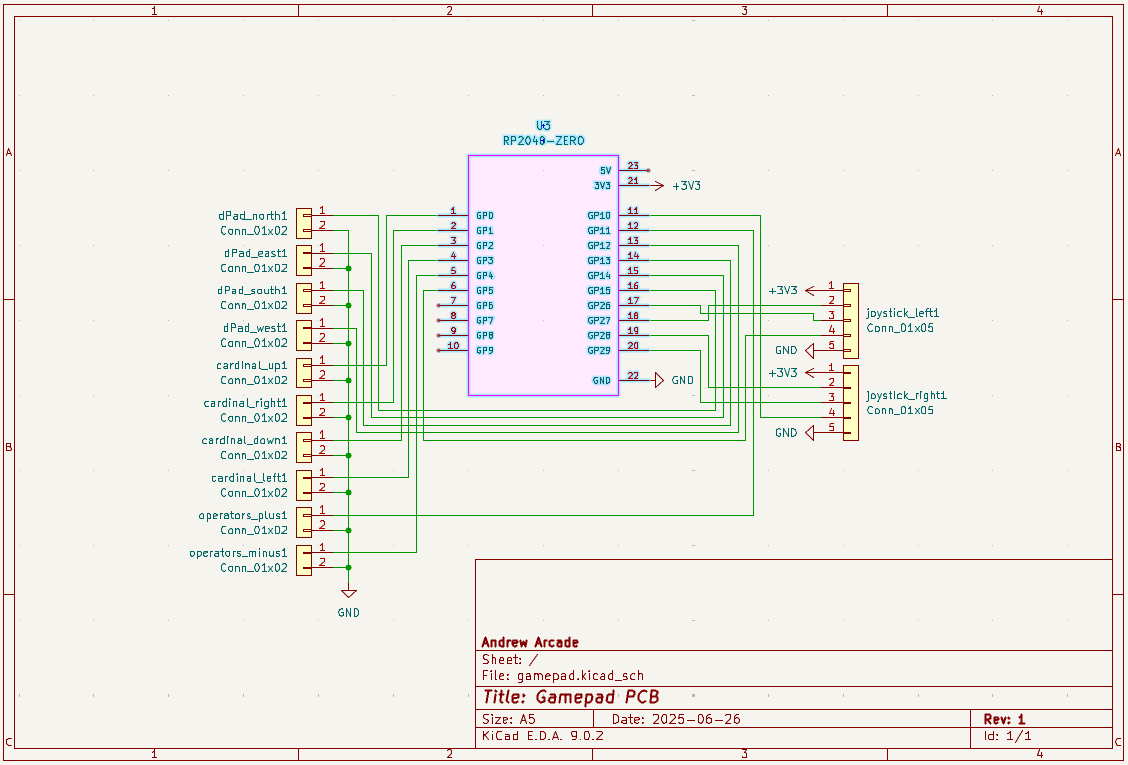The image size is (1128, 765).
Task: Click the Sheet: / text
Action: [509, 659]
